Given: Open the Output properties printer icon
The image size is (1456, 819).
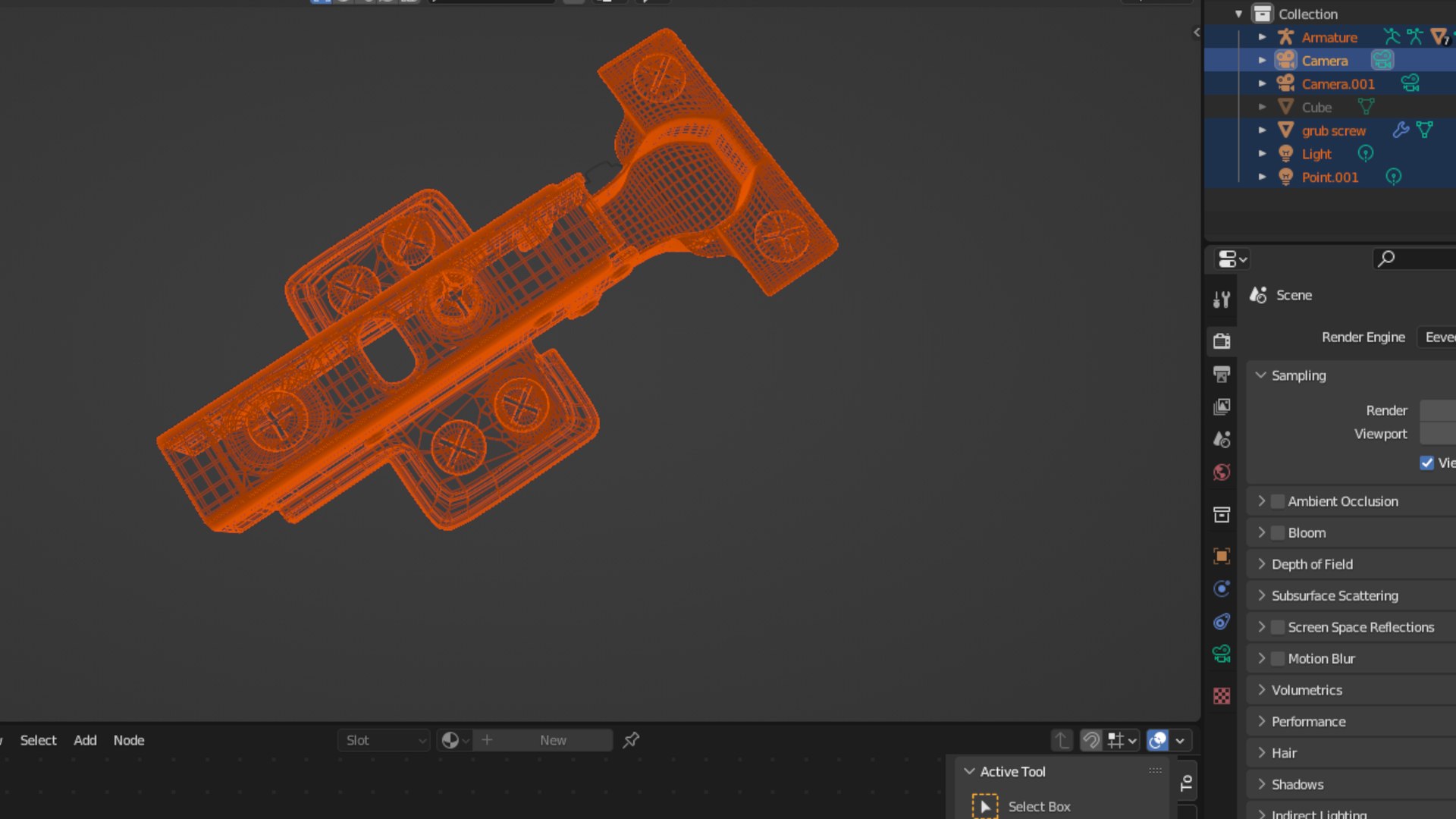Looking at the screenshot, I should pyautogui.click(x=1221, y=374).
